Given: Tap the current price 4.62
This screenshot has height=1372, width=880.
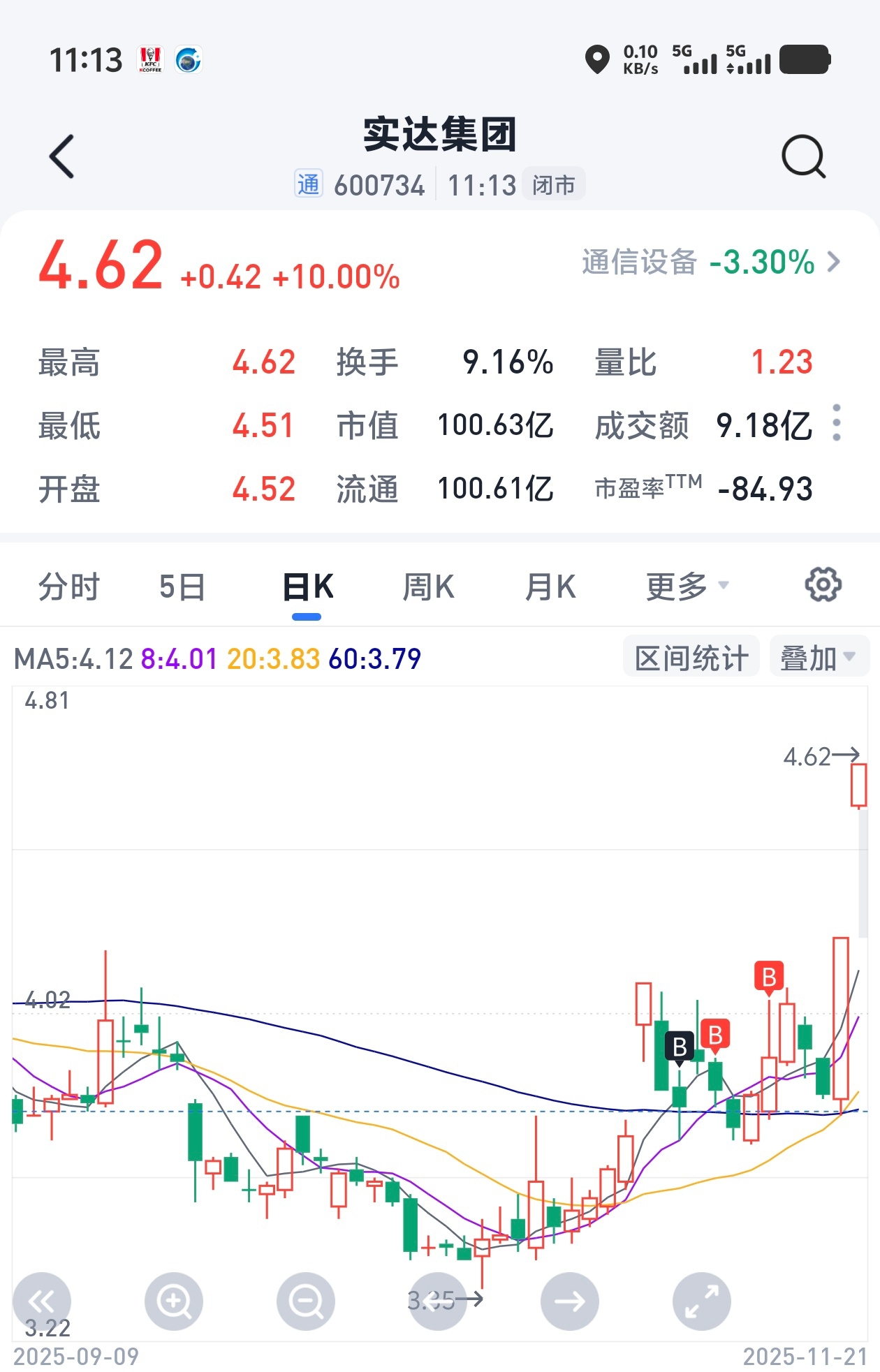Looking at the screenshot, I should [101, 265].
